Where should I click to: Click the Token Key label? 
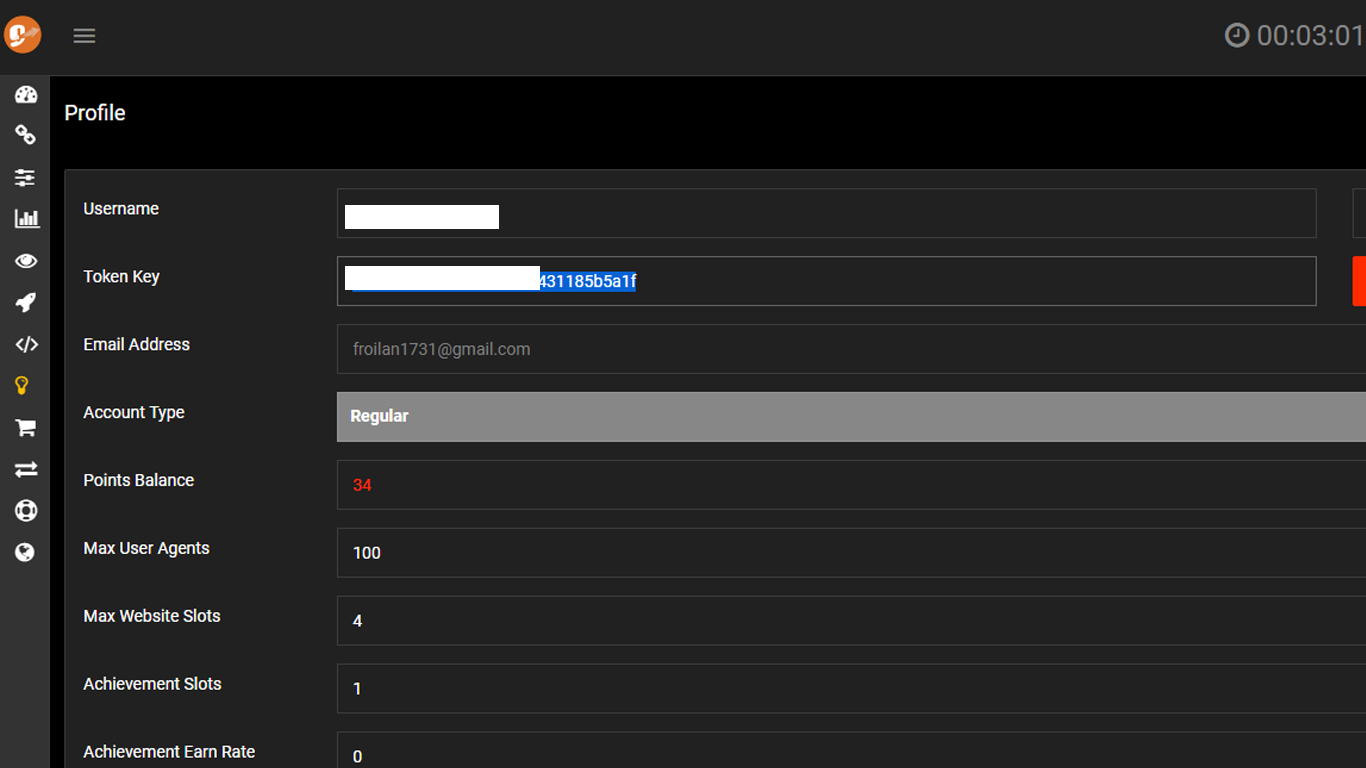121,277
